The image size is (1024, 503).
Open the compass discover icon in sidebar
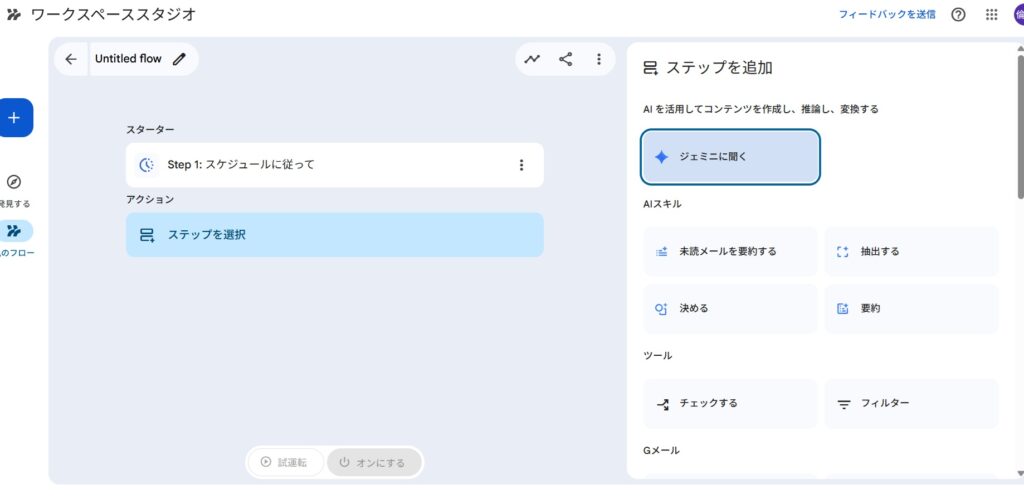click(x=14, y=182)
